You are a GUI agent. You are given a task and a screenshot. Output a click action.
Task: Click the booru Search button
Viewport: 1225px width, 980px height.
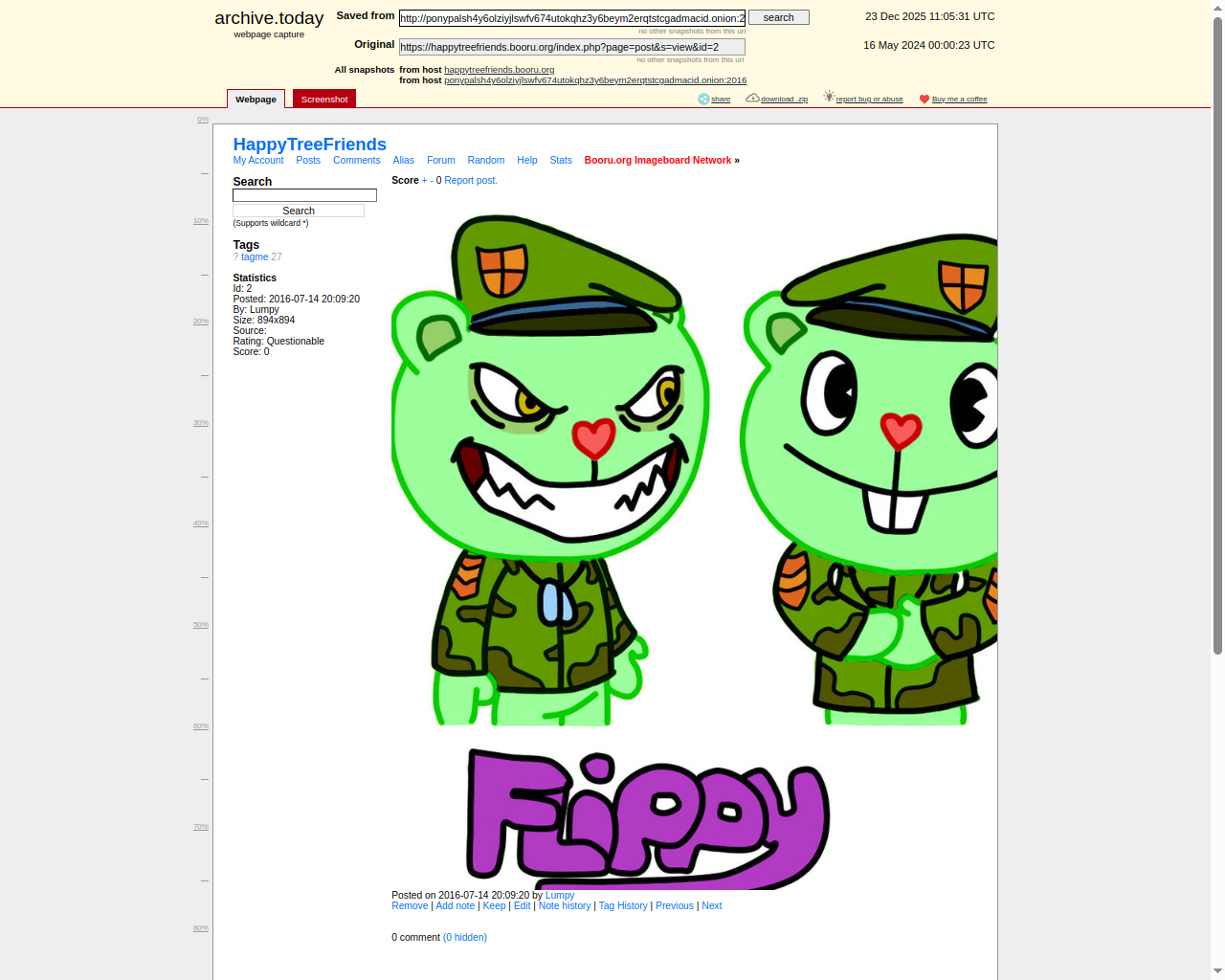[299, 211]
